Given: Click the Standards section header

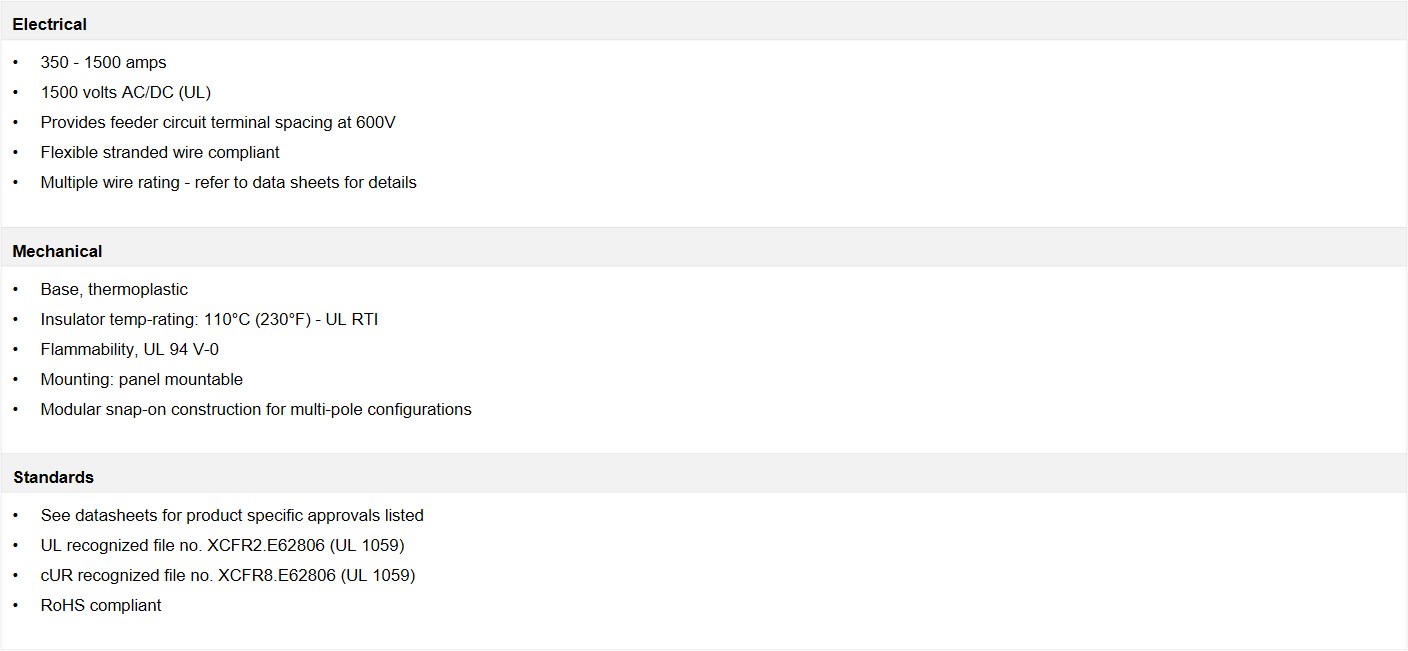Looking at the screenshot, I should tap(53, 477).
